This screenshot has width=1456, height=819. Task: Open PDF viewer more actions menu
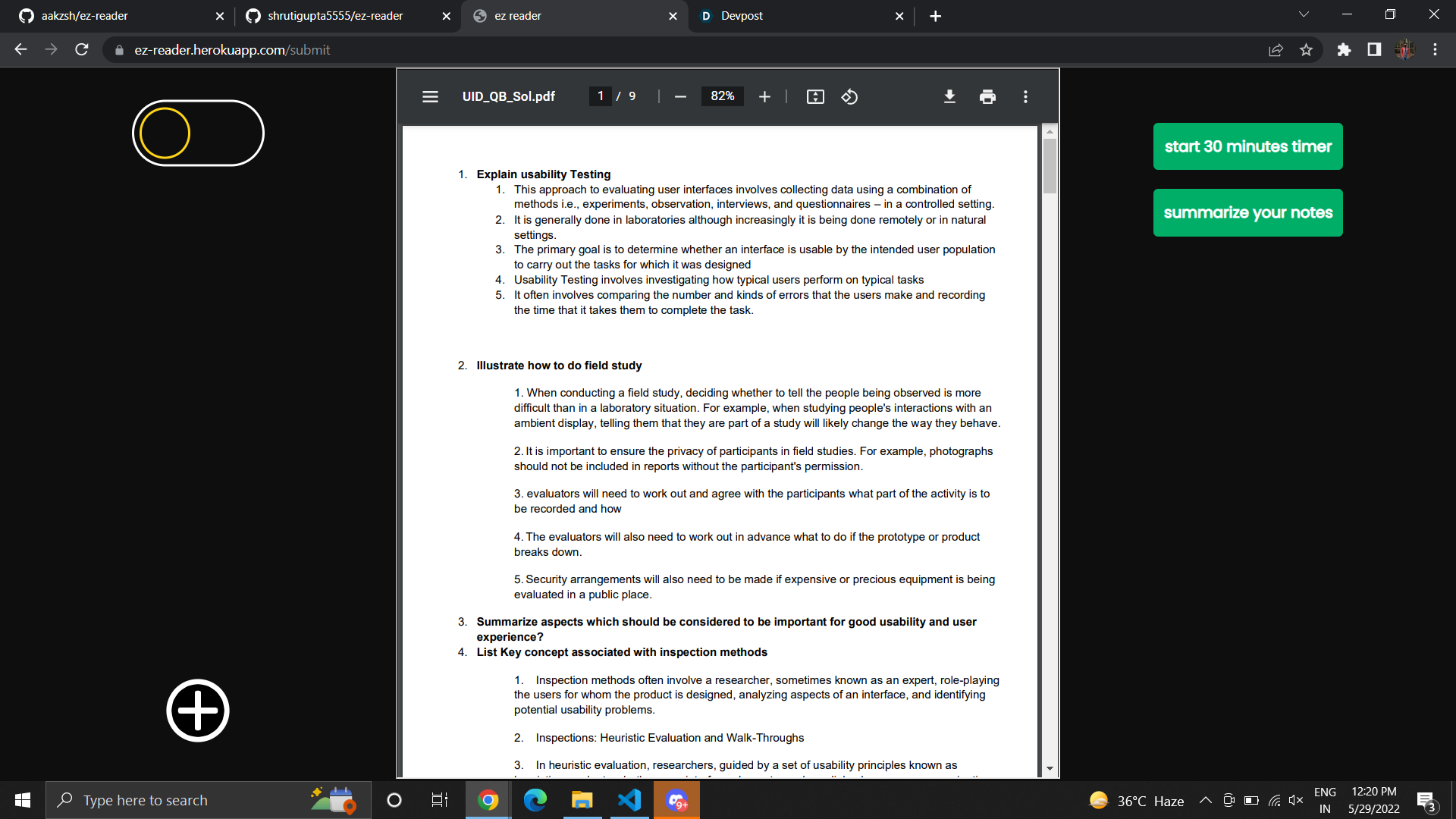pyautogui.click(x=1025, y=96)
